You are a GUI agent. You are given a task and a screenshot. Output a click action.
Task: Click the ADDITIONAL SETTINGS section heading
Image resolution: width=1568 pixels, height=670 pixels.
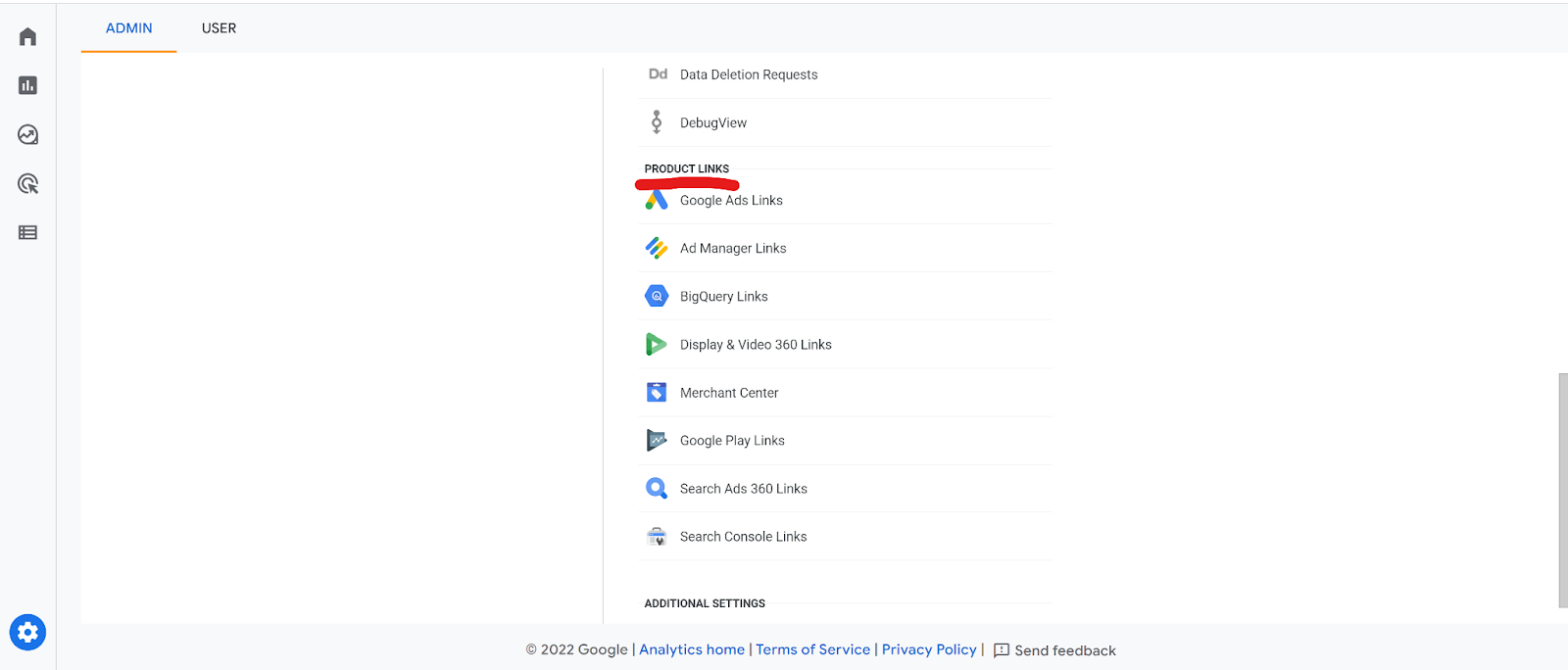(705, 603)
